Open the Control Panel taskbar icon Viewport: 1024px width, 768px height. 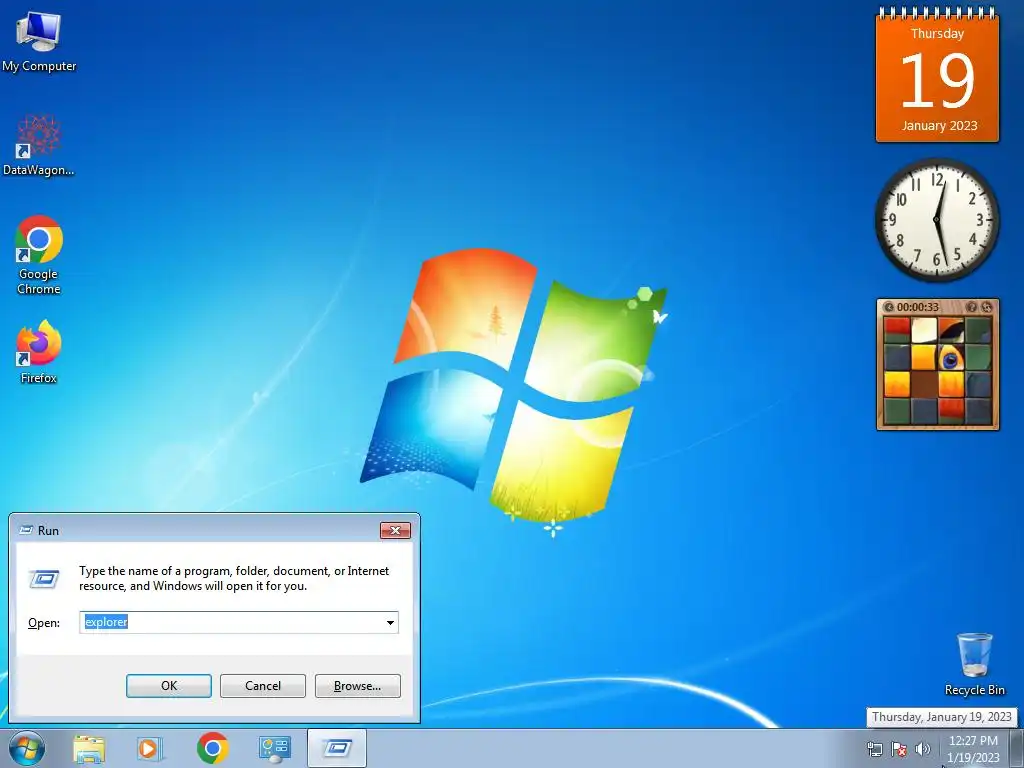[x=274, y=748]
